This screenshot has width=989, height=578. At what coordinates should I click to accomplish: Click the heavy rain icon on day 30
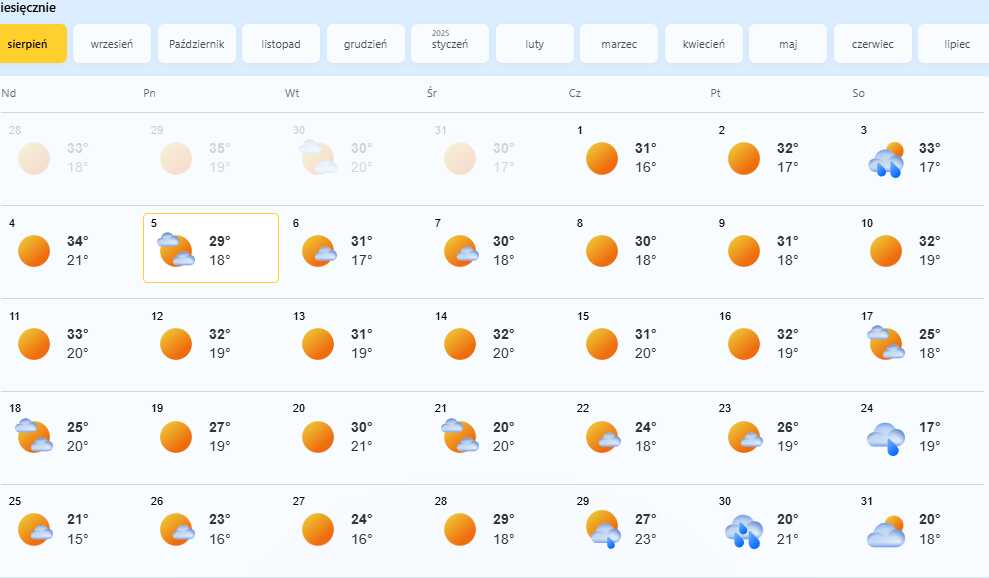[744, 531]
